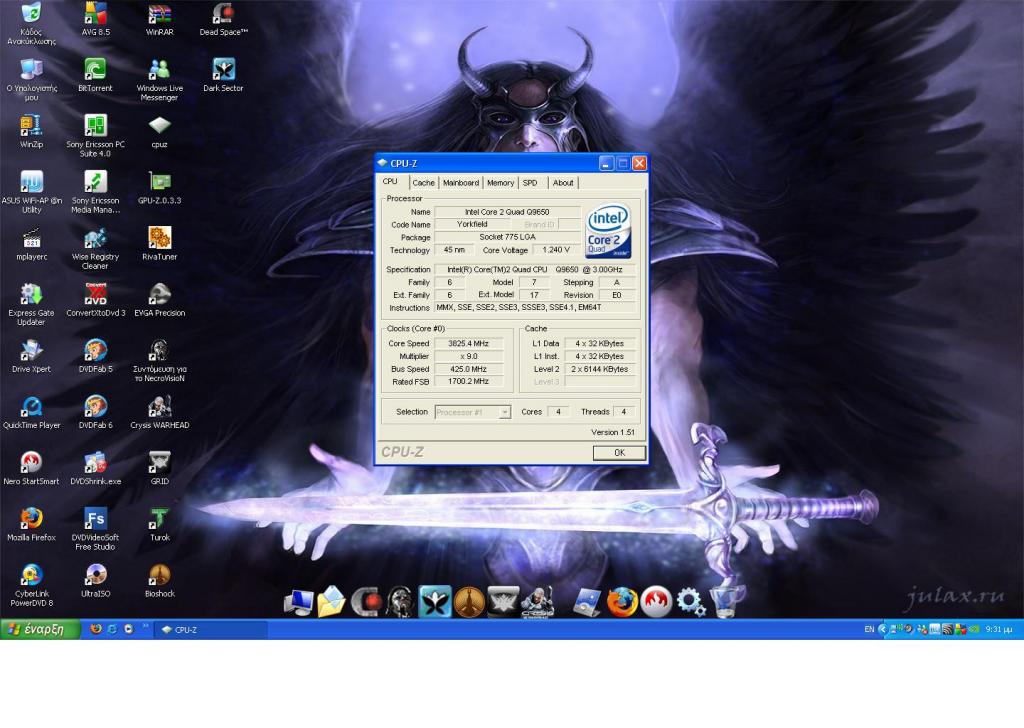Open the SPD tab in CPU-Z
This screenshot has width=1024, height=728.
tap(530, 183)
